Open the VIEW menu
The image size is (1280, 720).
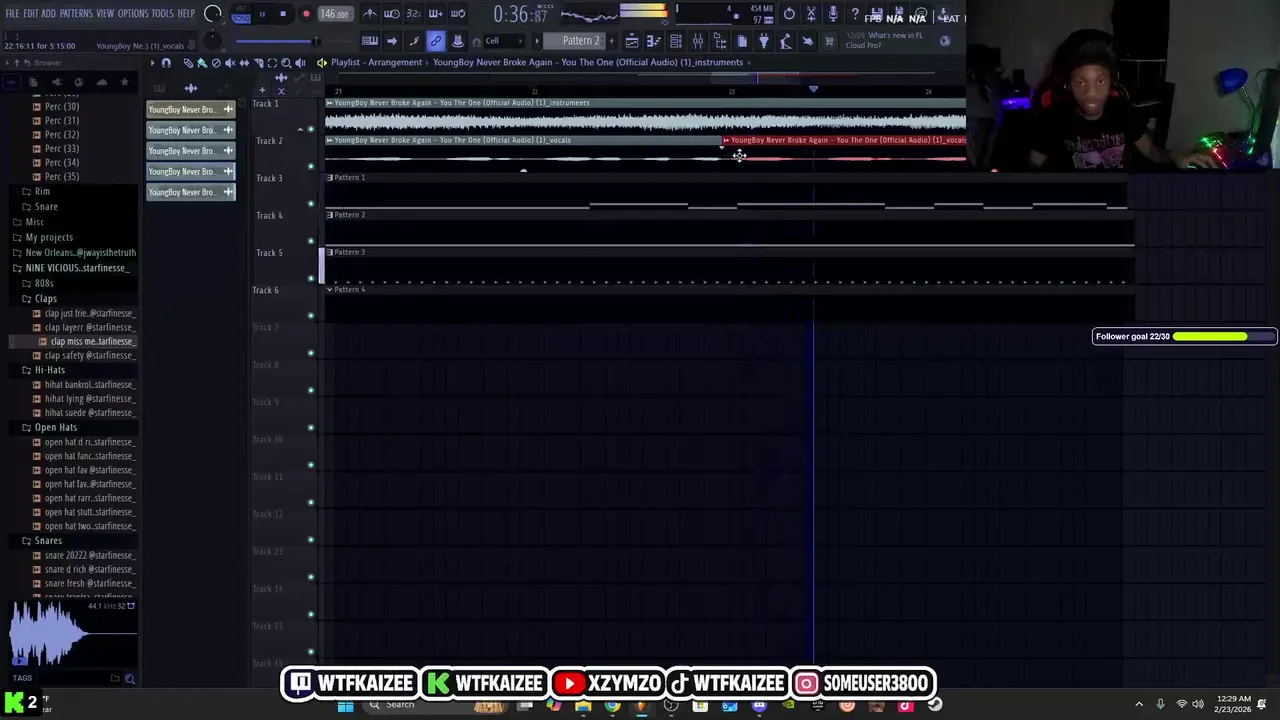coord(105,14)
